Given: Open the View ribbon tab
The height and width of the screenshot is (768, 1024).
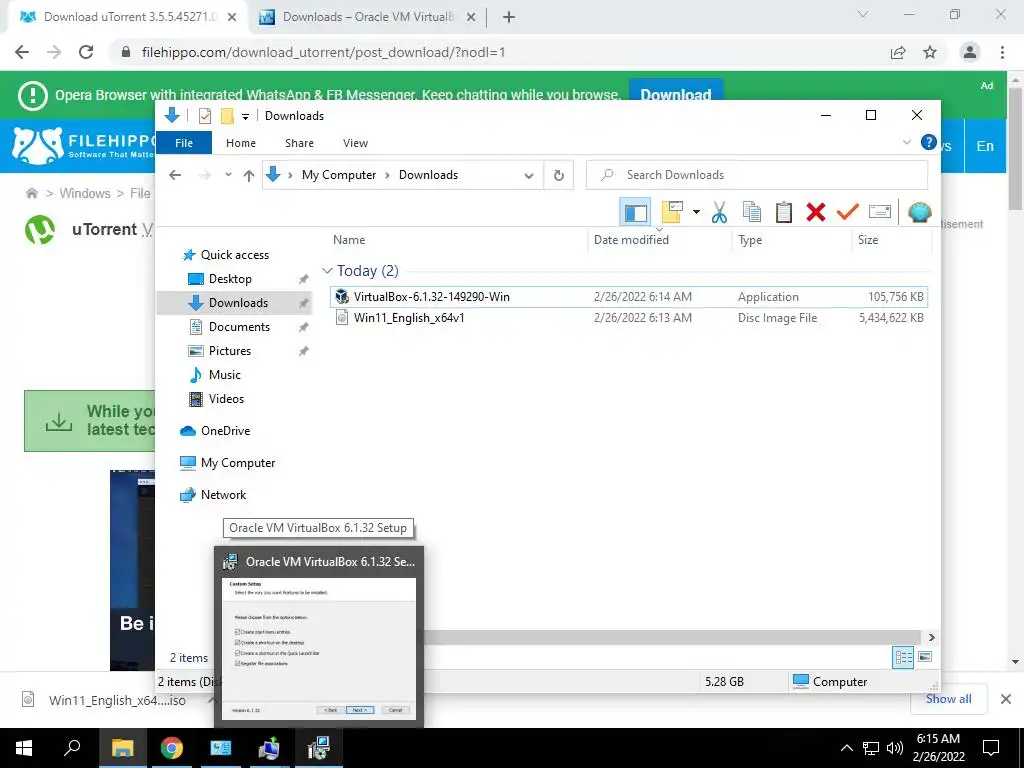Looking at the screenshot, I should [x=355, y=143].
